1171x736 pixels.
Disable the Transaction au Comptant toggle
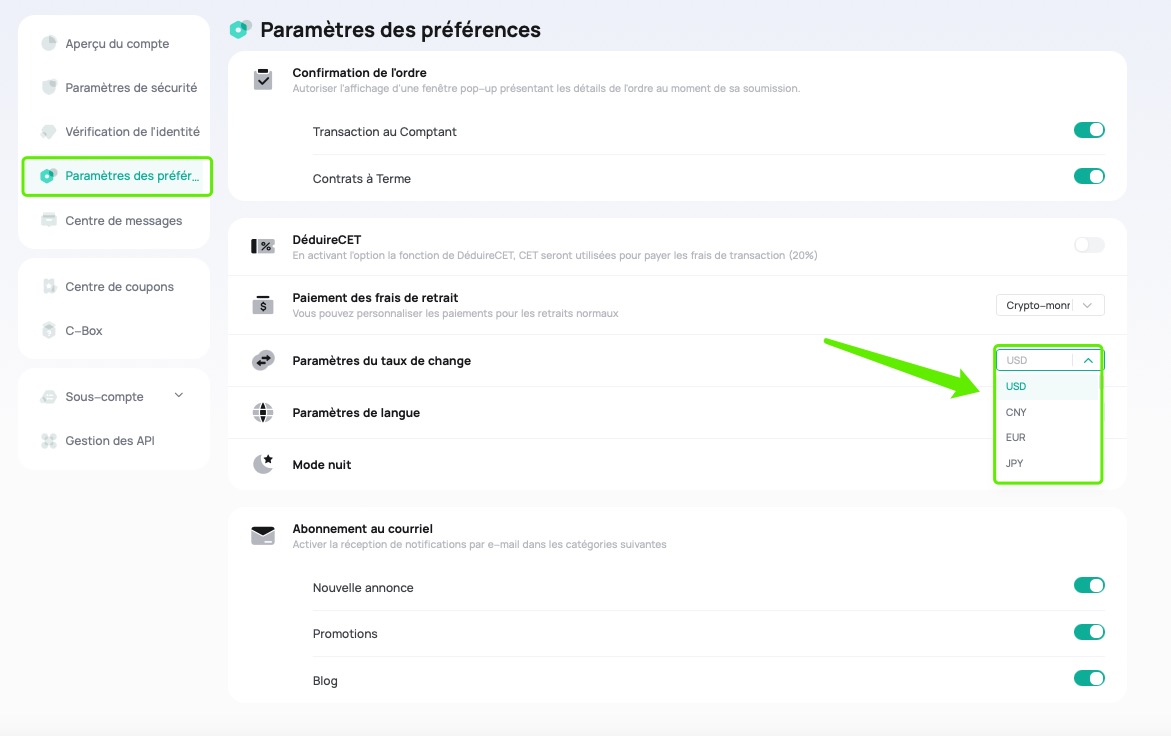[1089, 130]
